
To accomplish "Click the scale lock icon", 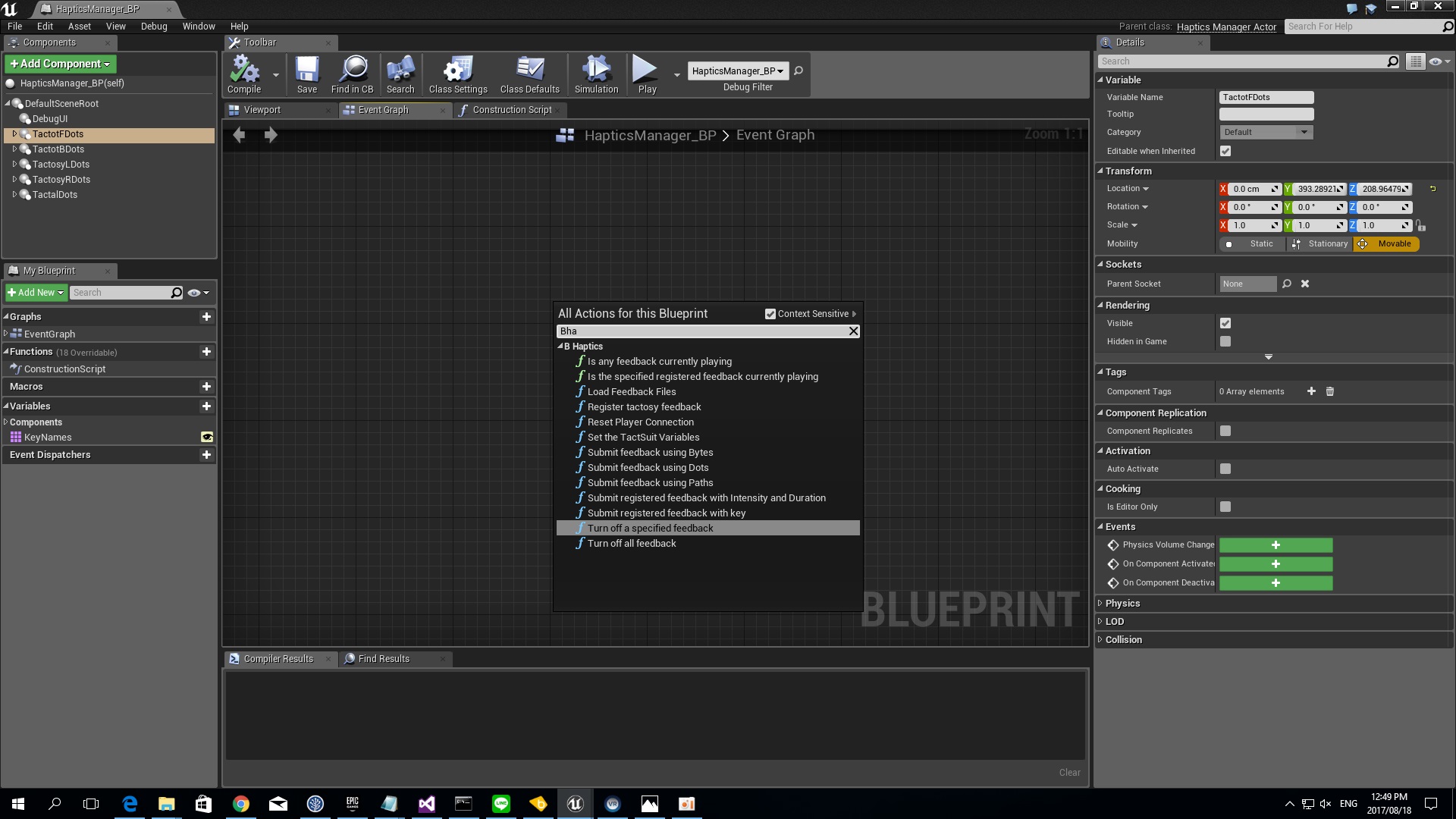I will coord(1421,224).
